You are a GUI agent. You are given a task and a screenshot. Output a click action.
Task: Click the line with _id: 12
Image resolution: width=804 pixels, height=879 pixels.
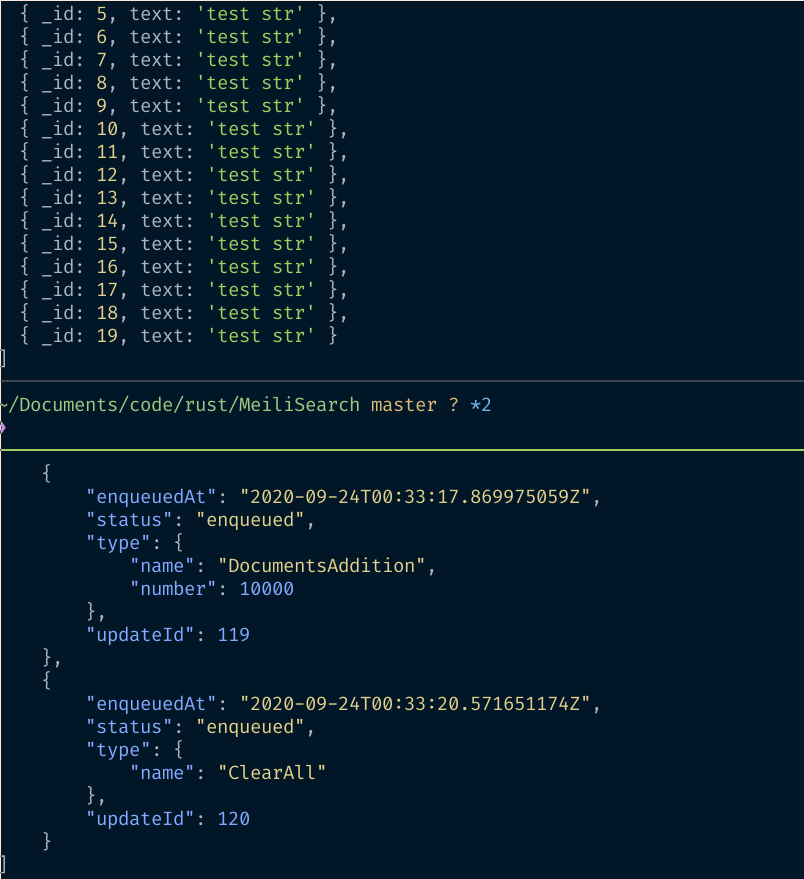183,175
